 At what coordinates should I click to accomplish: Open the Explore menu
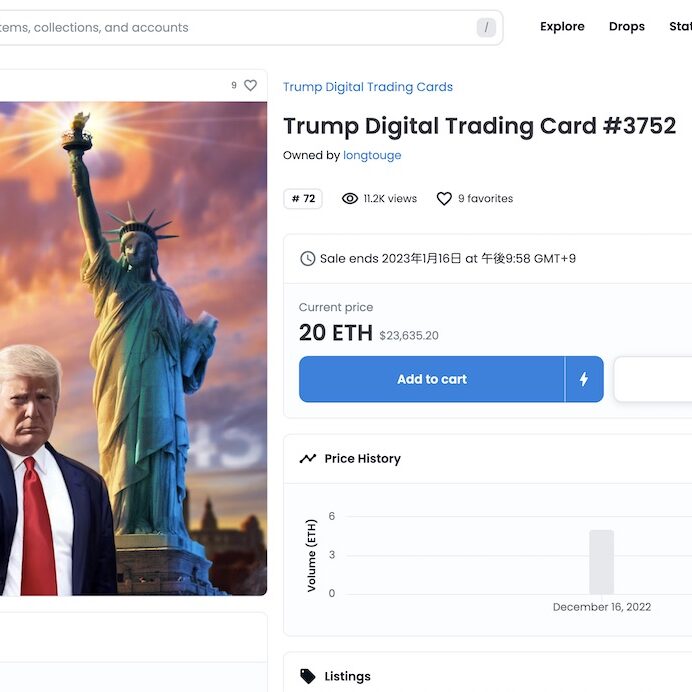pyautogui.click(x=562, y=26)
